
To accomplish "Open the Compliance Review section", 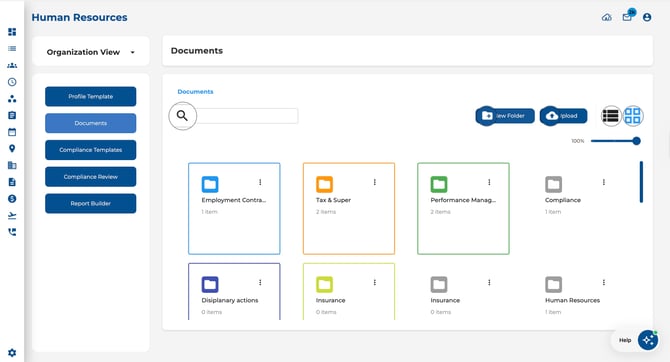I will [x=91, y=177].
